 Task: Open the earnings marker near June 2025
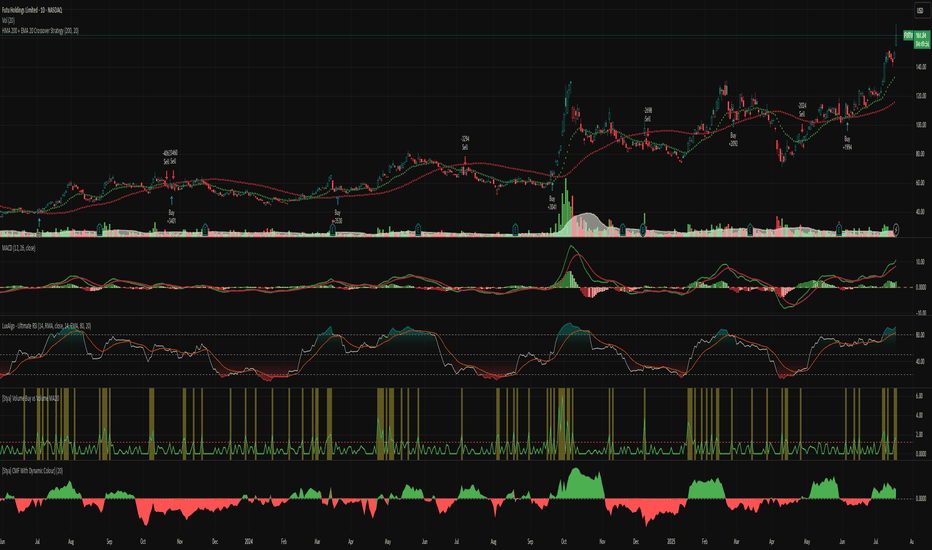tap(839, 230)
